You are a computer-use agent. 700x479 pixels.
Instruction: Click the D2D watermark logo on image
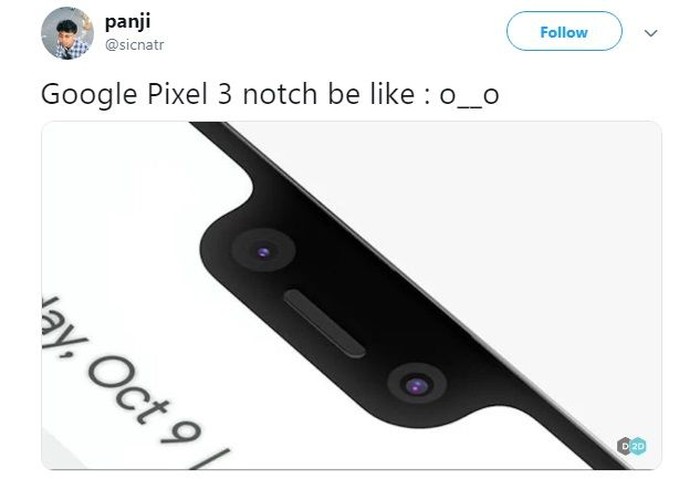pos(632,446)
